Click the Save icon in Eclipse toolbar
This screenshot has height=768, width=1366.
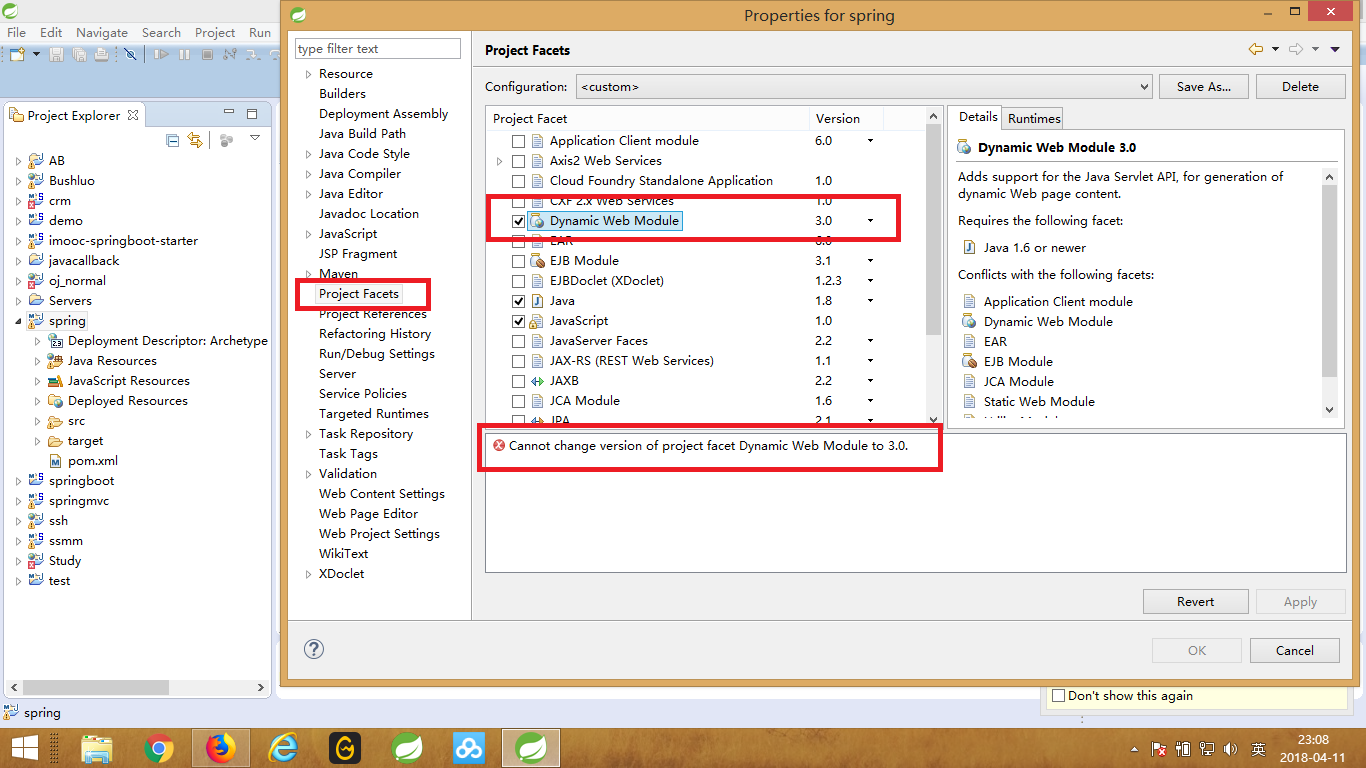56,54
